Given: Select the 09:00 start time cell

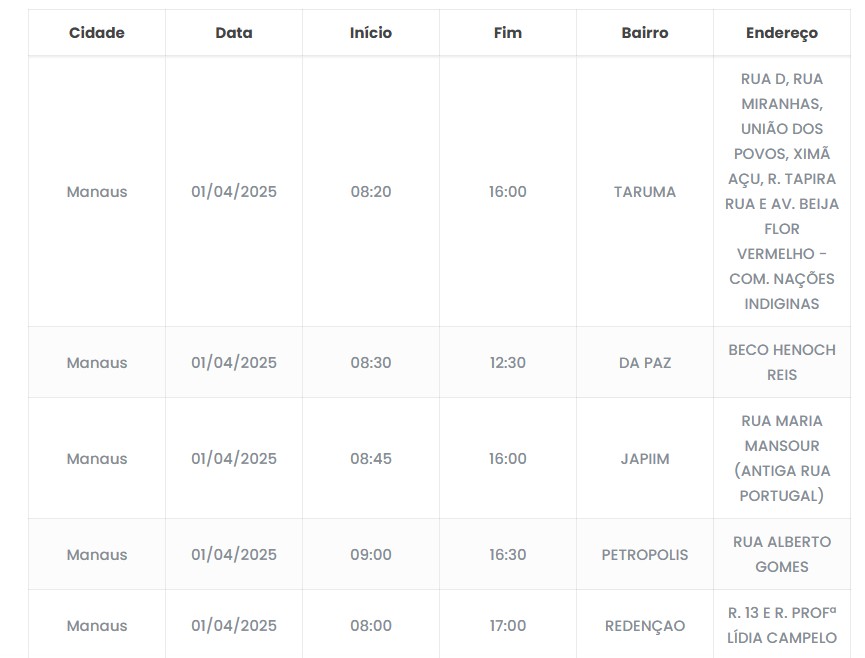Looking at the screenshot, I should (371, 555).
